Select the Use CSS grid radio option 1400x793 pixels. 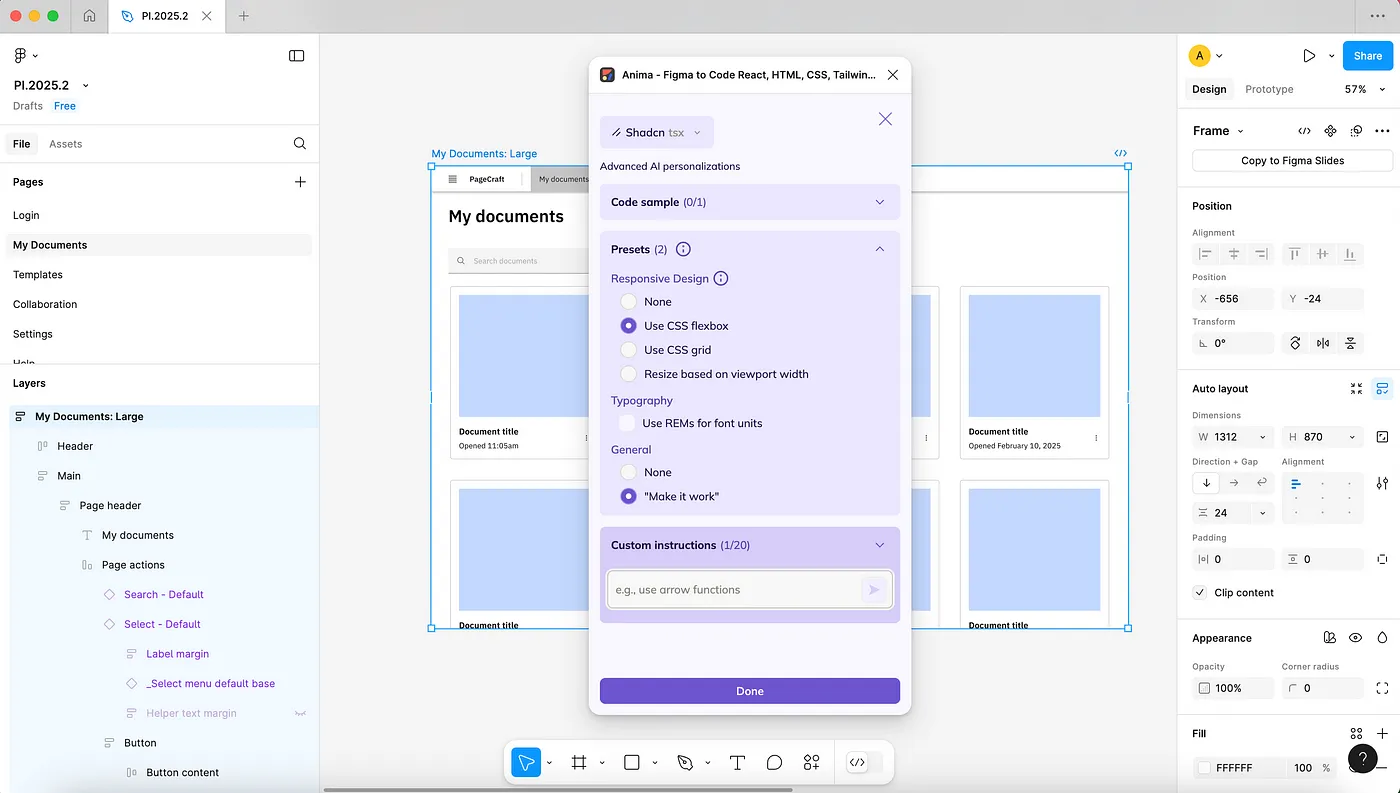click(x=628, y=350)
